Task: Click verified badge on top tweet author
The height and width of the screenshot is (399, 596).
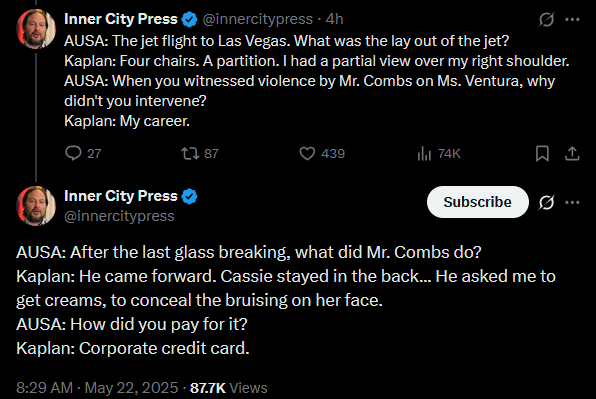Action: click(189, 19)
